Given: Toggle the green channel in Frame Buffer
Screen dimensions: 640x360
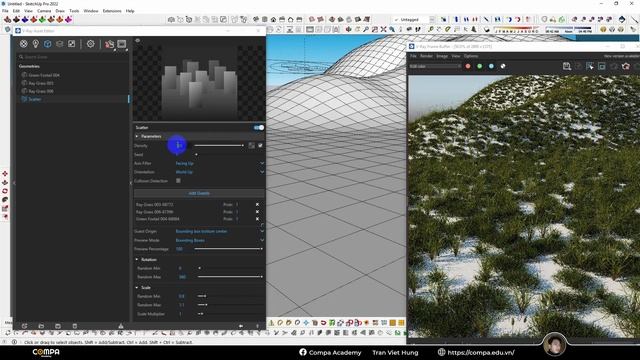Looking at the screenshot, I should pyautogui.click(x=480, y=66).
